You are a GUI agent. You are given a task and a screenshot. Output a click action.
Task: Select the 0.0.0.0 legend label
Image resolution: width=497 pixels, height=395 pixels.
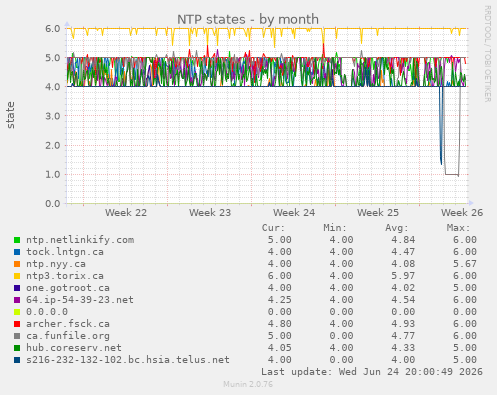point(47,312)
